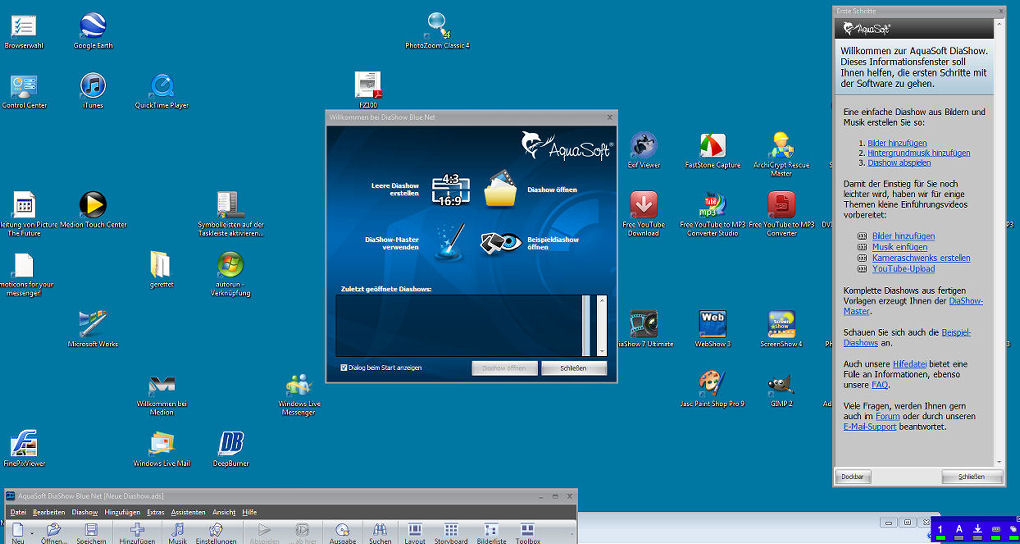Uncheck 'Dialog beim Start anzeigen' checkbox
The height and width of the screenshot is (544, 1020).
coord(344,368)
